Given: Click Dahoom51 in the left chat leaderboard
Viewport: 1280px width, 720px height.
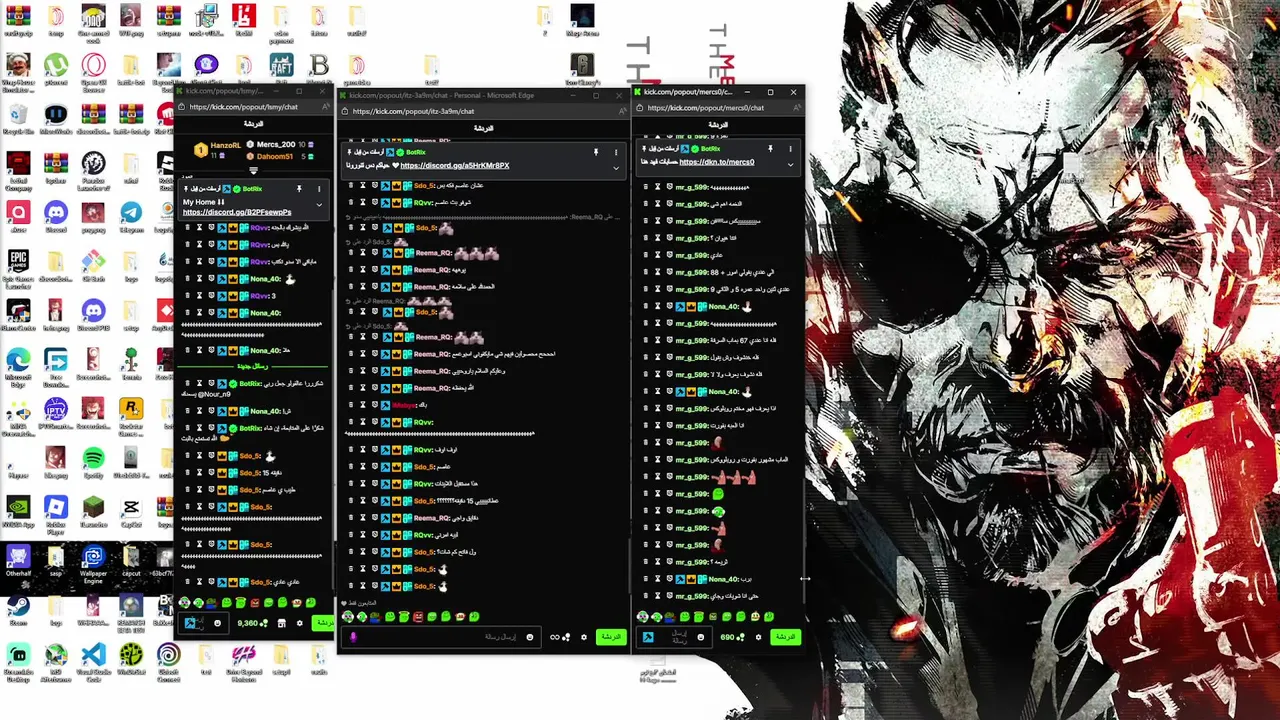Looking at the screenshot, I should pos(274,157).
